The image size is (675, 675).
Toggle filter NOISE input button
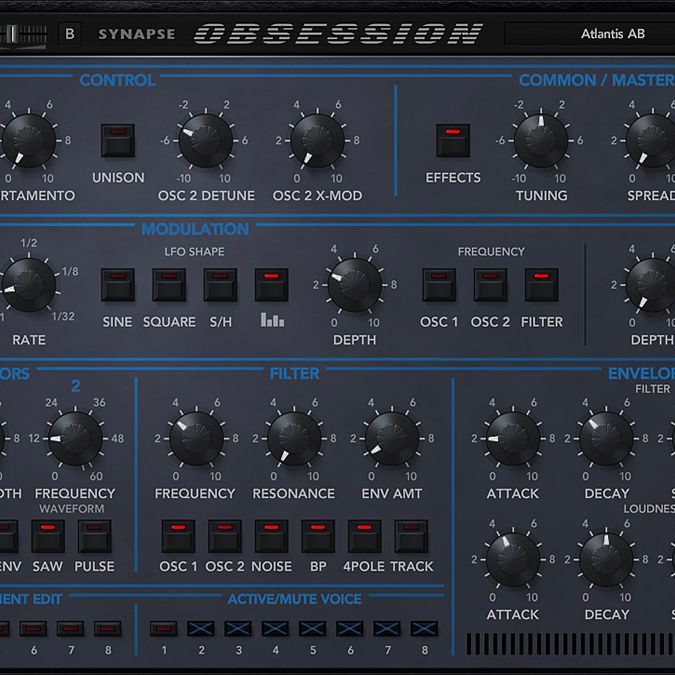[271, 536]
